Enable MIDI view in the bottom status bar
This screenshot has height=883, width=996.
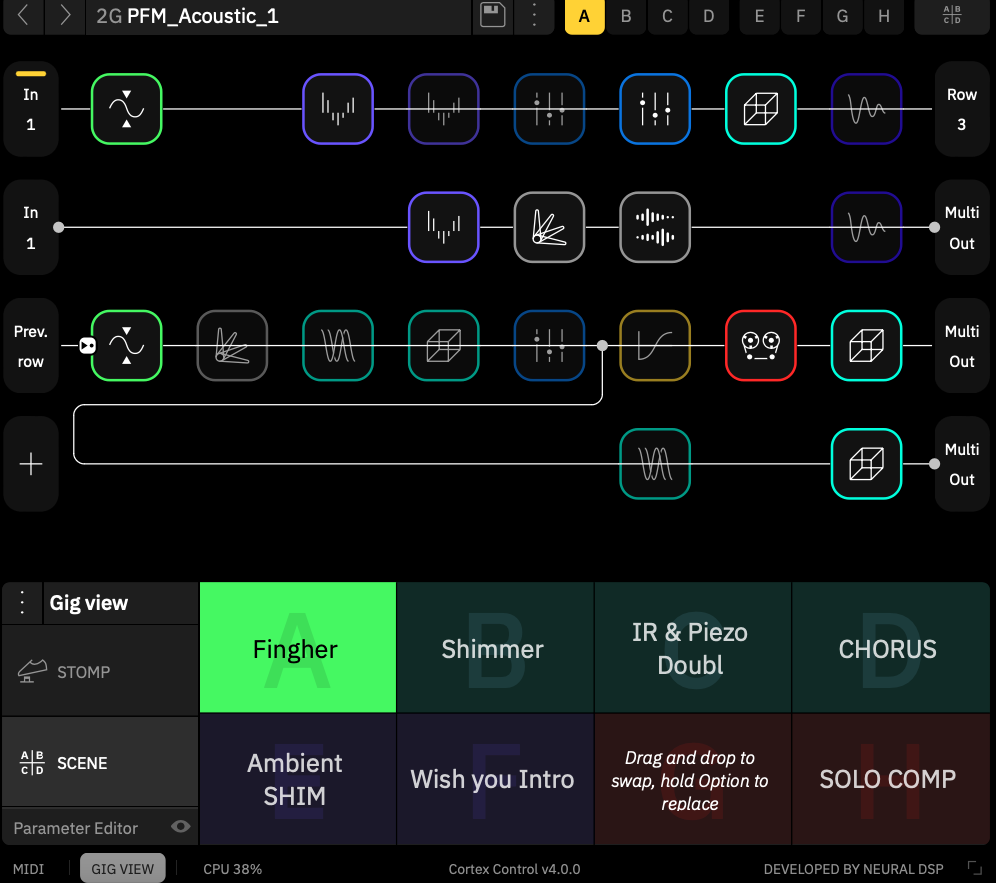[30, 868]
